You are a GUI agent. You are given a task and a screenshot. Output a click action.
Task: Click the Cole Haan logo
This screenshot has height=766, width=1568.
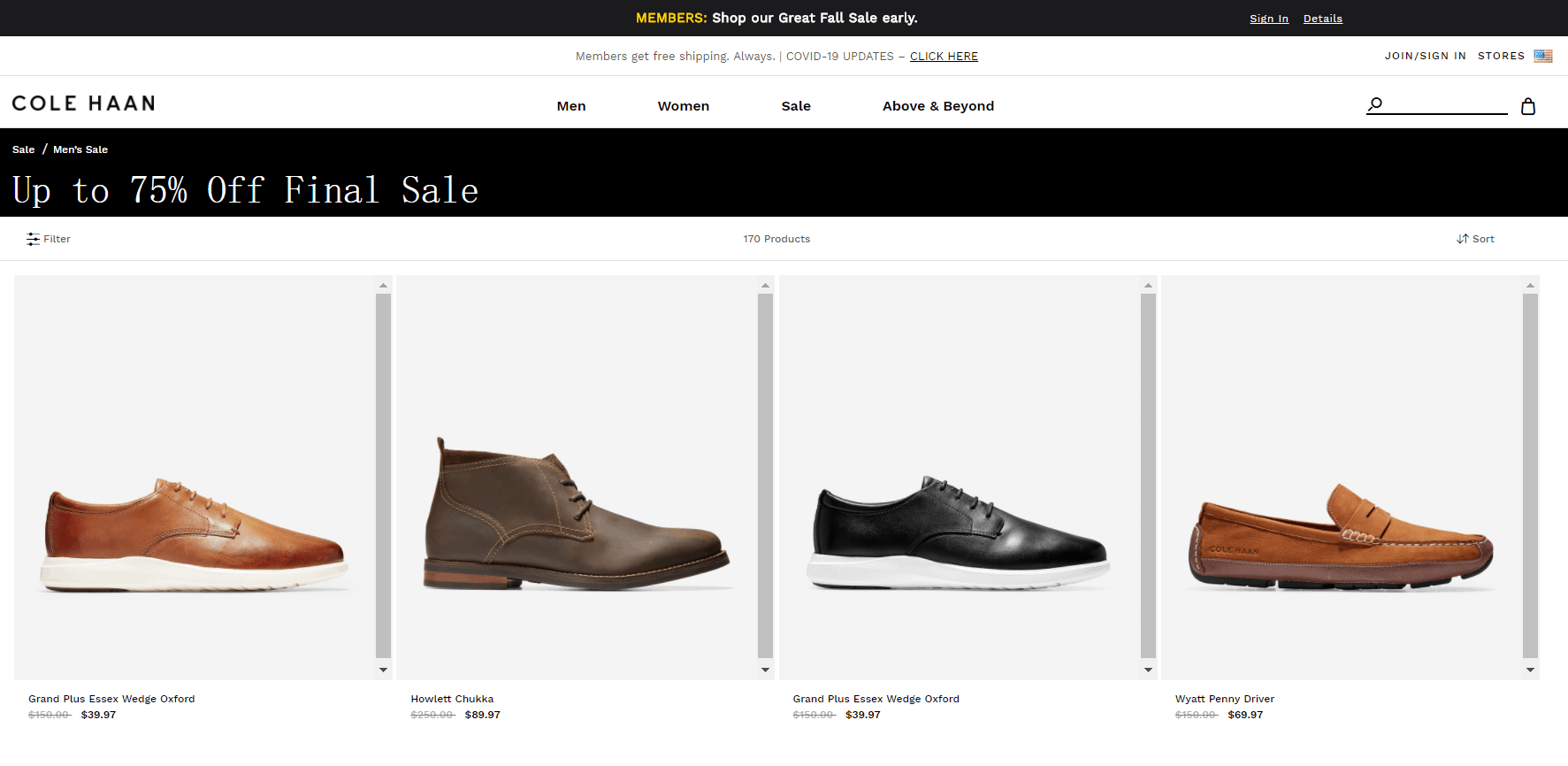84,103
